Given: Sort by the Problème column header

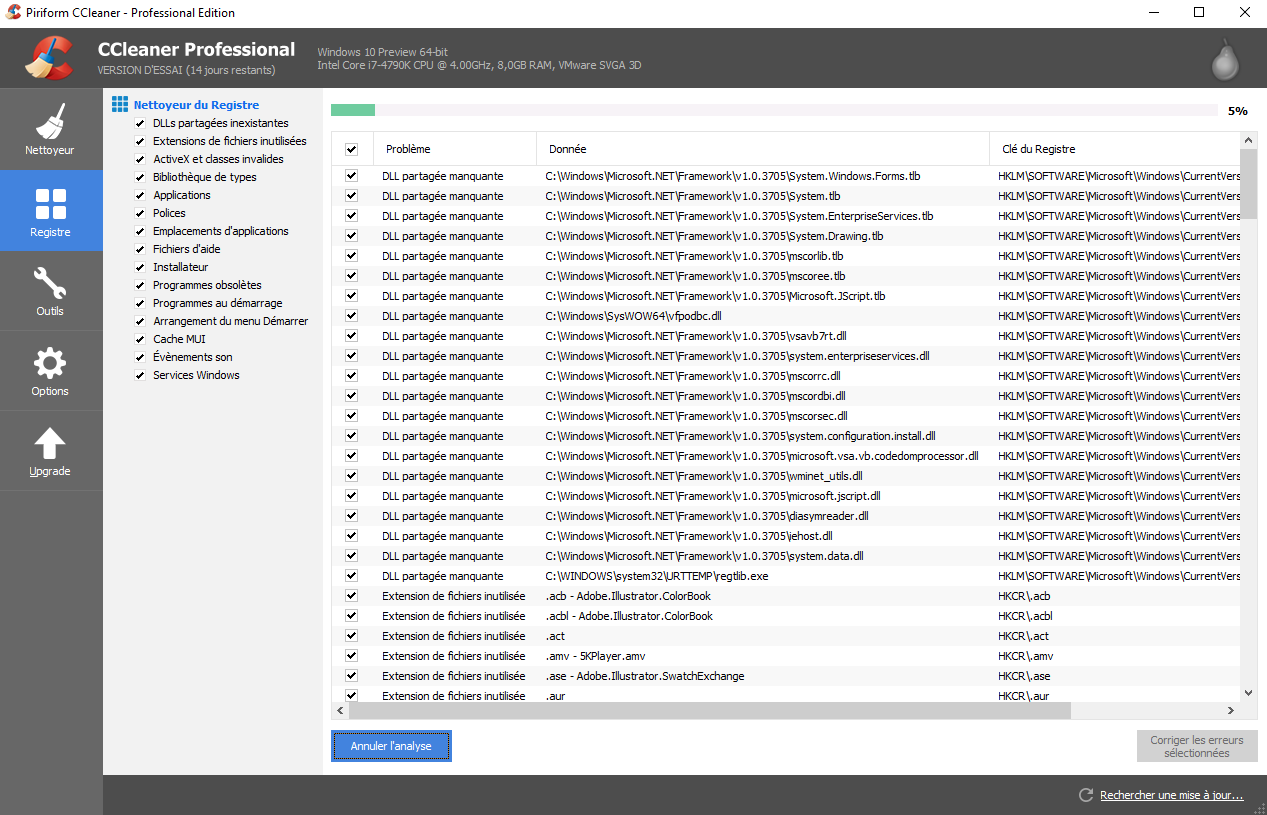Looking at the screenshot, I should point(455,149).
